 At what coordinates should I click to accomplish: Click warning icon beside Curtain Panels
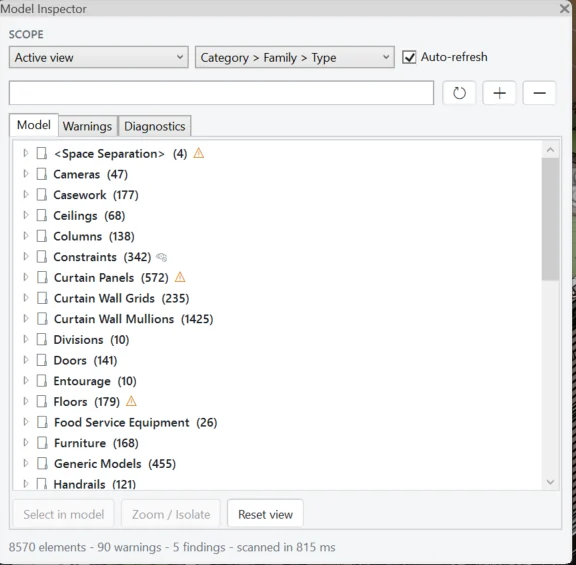180,277
